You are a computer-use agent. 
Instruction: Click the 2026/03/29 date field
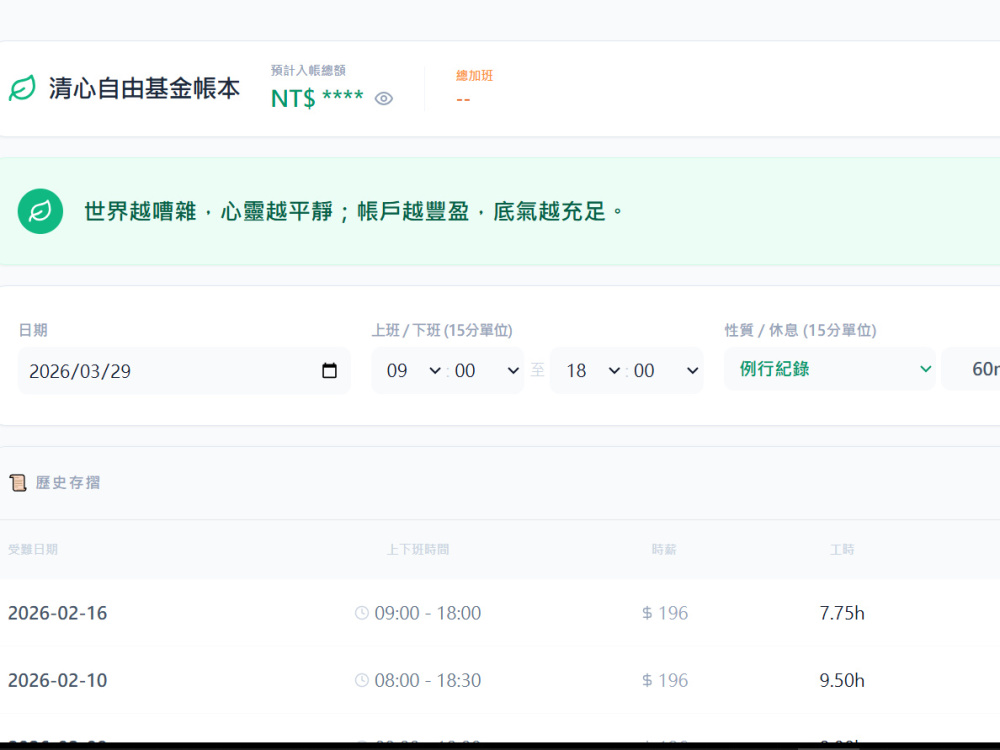[x=184, y=371]
